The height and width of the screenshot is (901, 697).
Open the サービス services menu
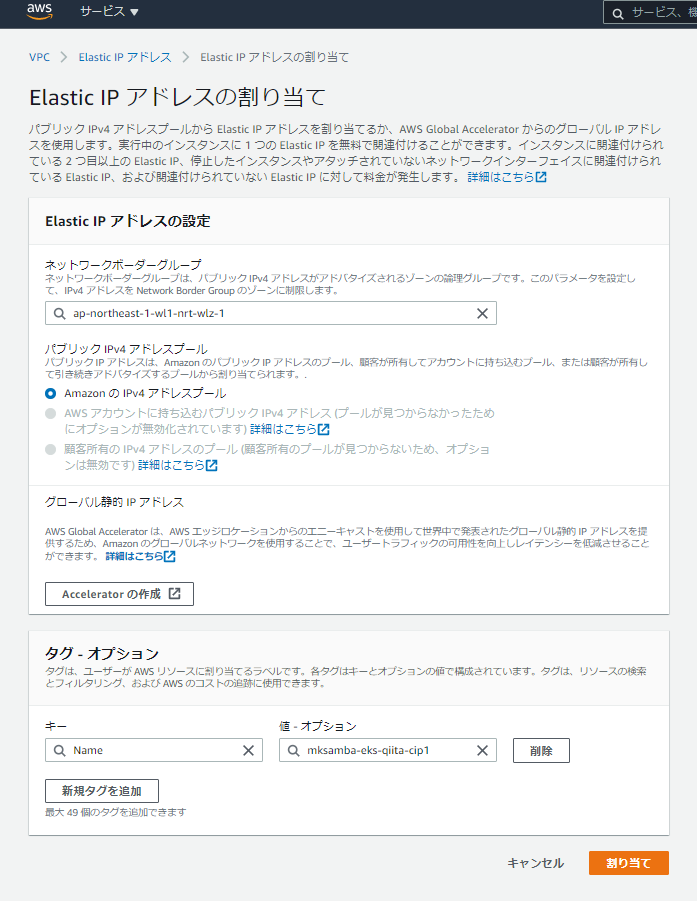pyautogui.click(x=109, y=11)
